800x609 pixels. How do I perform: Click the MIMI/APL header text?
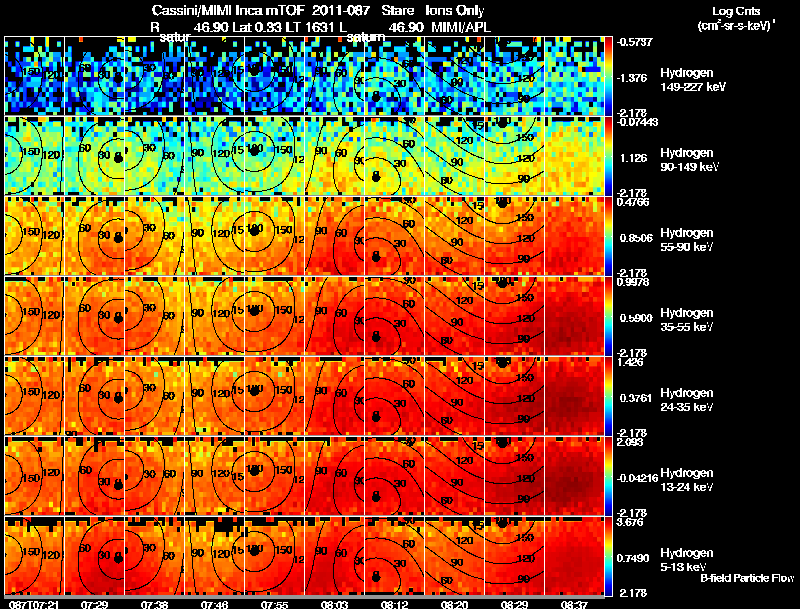[x=461, y=27]
